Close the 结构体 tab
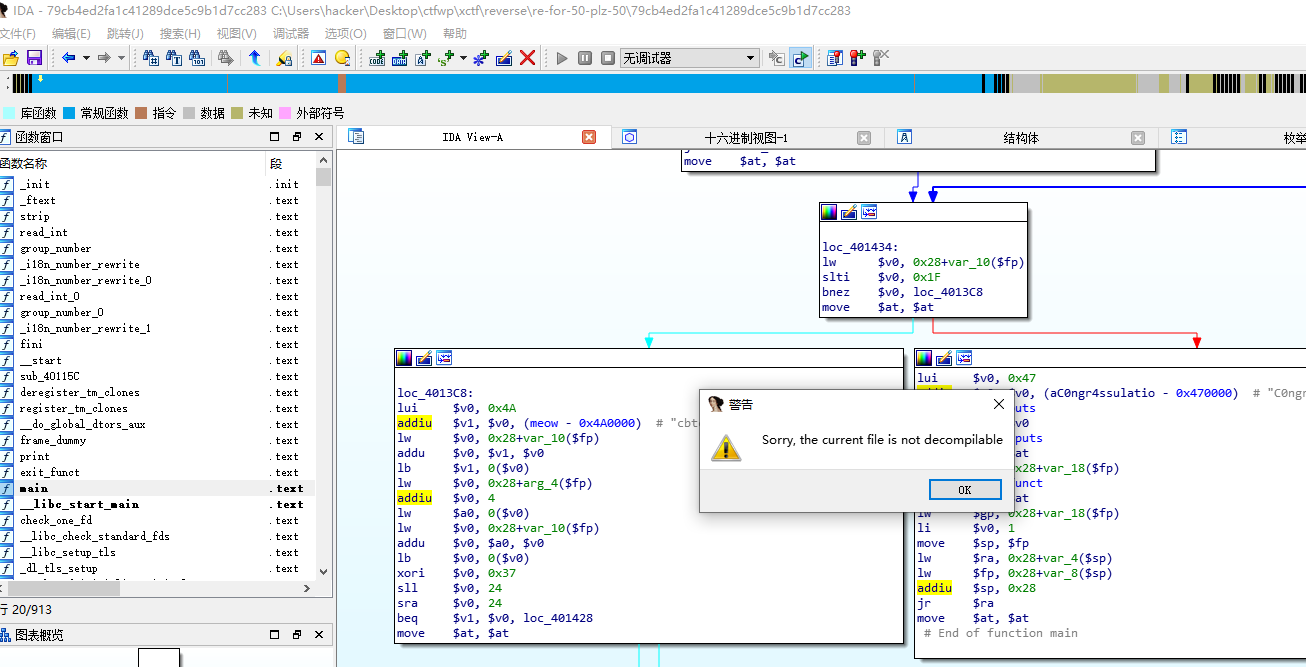Image resolution: width=1306 pixels, height=667 pixels. click(x=1138, y=138)
